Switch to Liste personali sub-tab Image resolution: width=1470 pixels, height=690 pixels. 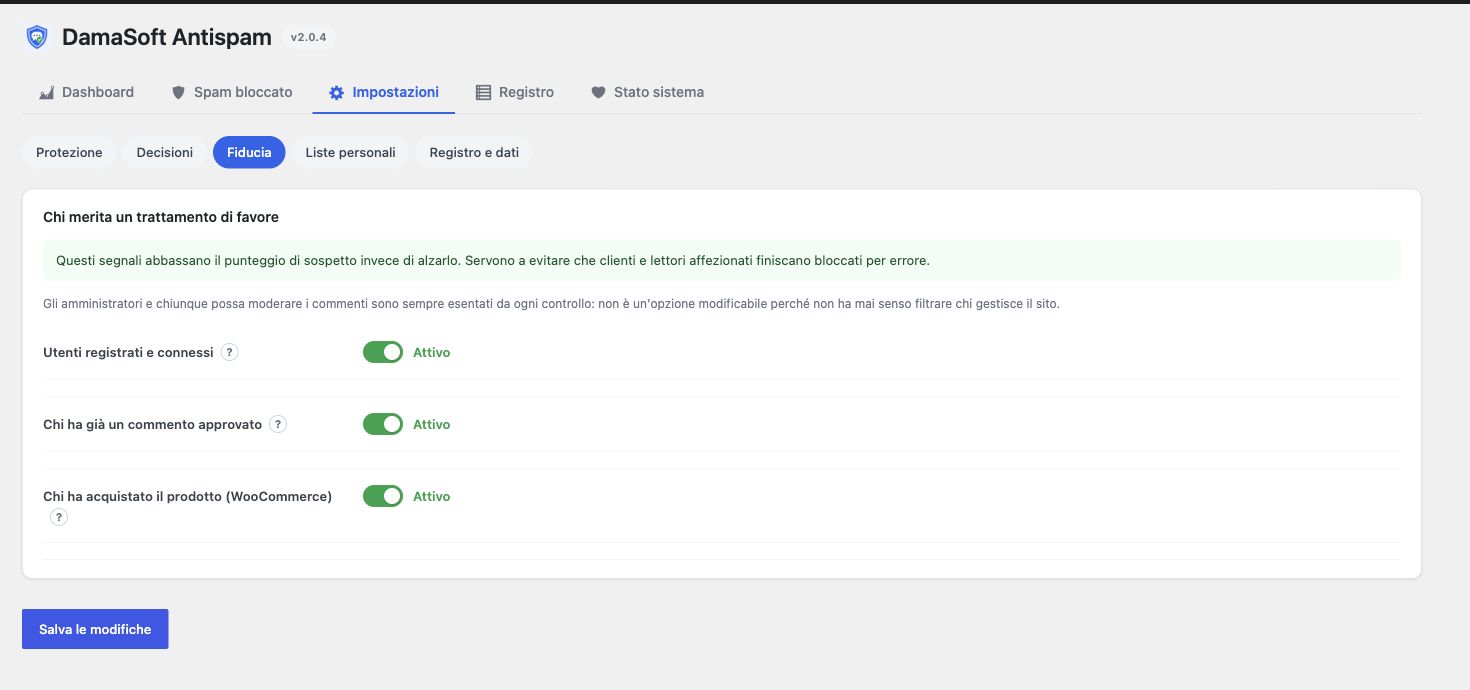point(350,152)
